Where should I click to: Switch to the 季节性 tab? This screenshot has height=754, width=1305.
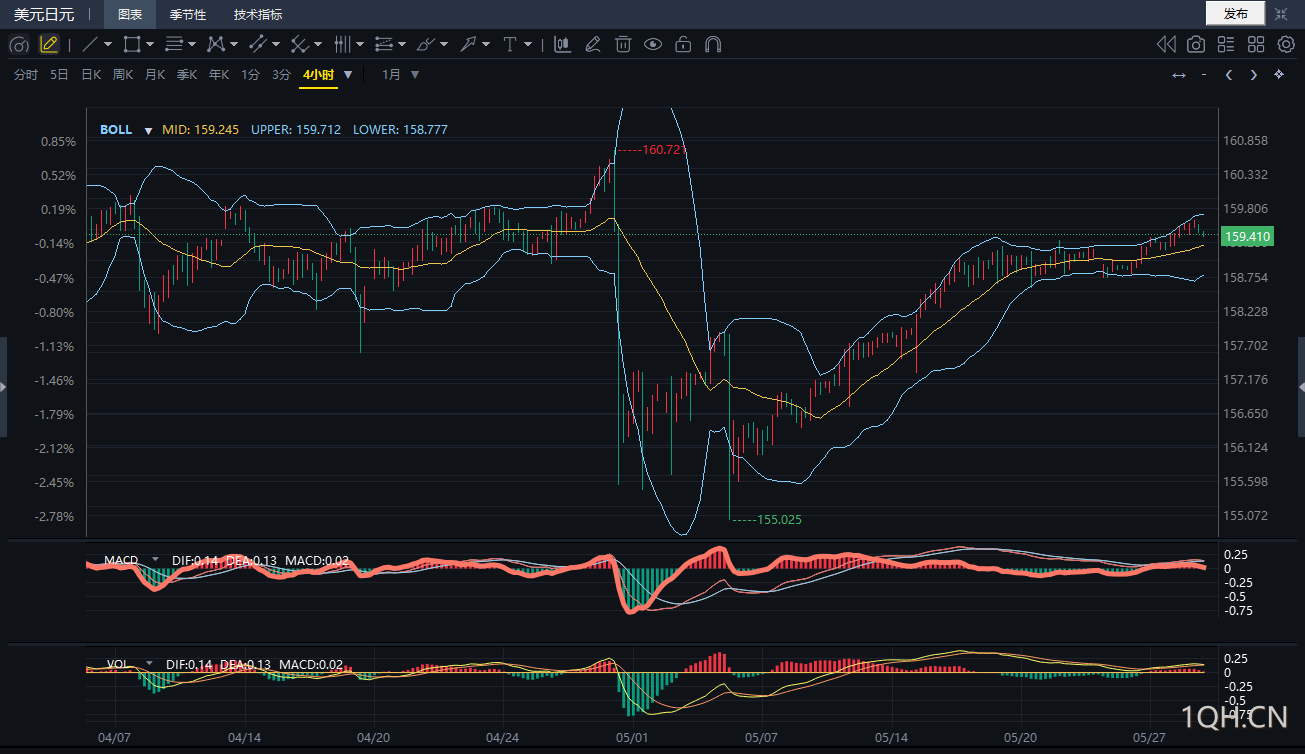click(187, 14)
